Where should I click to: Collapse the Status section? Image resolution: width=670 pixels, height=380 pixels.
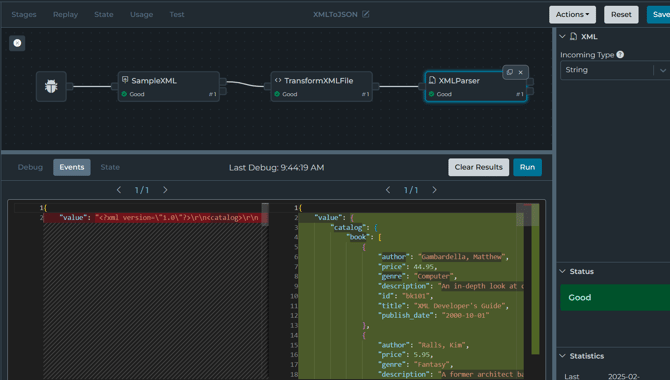click(x=563, y=271)
